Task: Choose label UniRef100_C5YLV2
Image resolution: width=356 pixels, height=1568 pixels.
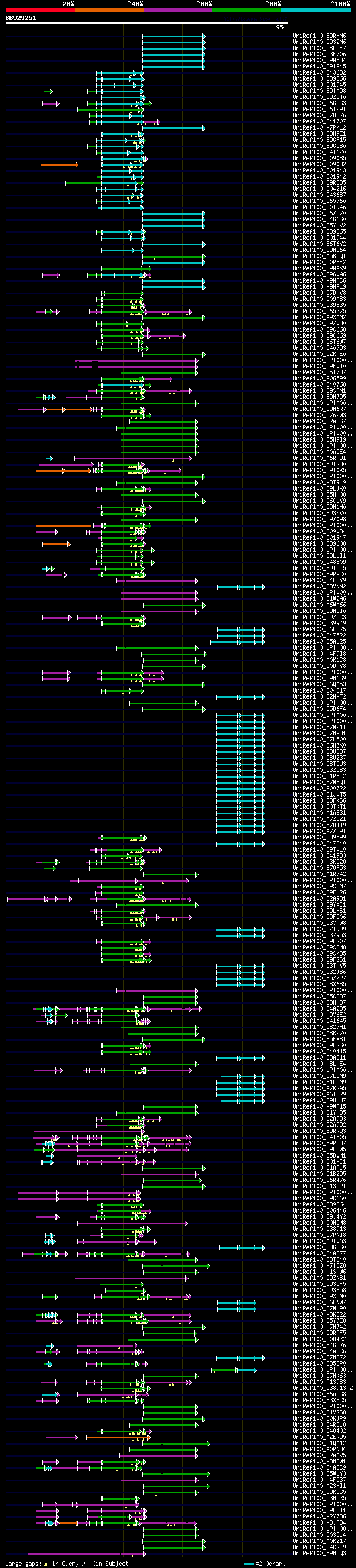Action: (319, 226)
